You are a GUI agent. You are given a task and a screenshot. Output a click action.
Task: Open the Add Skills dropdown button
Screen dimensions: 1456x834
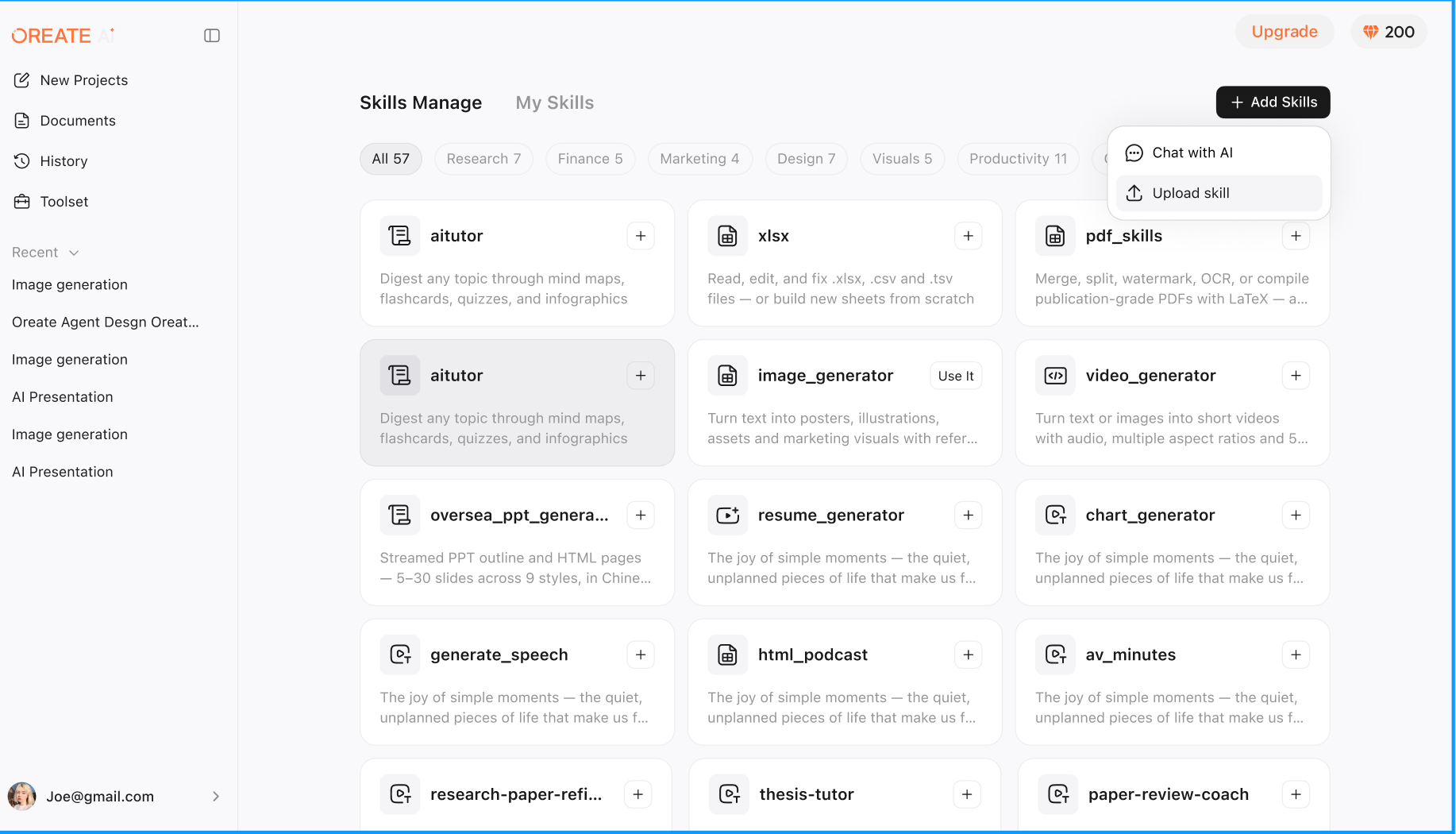point(1273,102)
